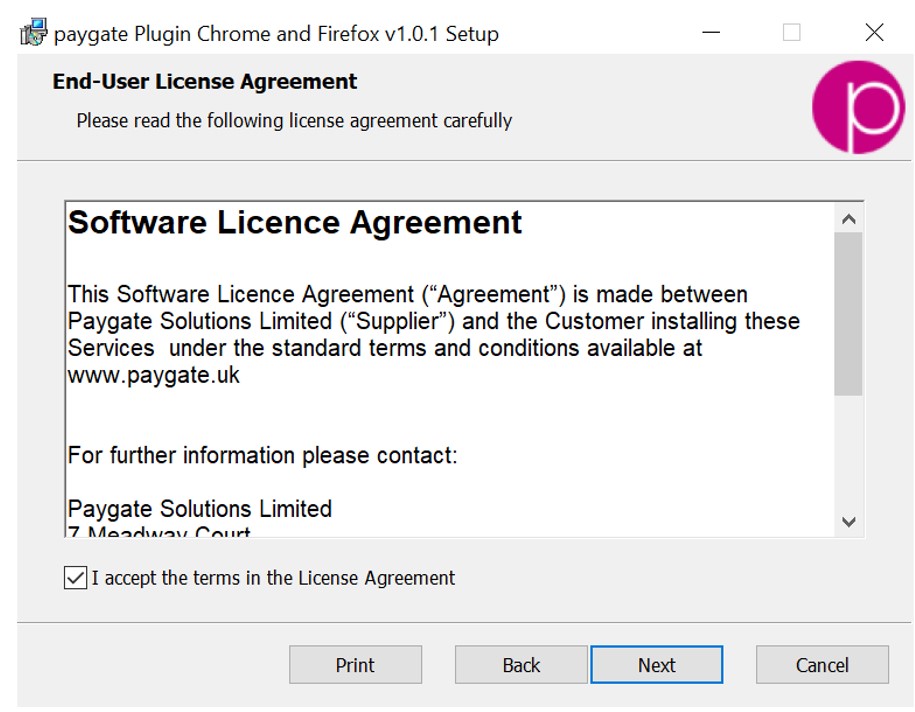Viewport: 915px width, 712px height.
Task: Uncheck I accept the terms checkbox
Action: [75, 578]
